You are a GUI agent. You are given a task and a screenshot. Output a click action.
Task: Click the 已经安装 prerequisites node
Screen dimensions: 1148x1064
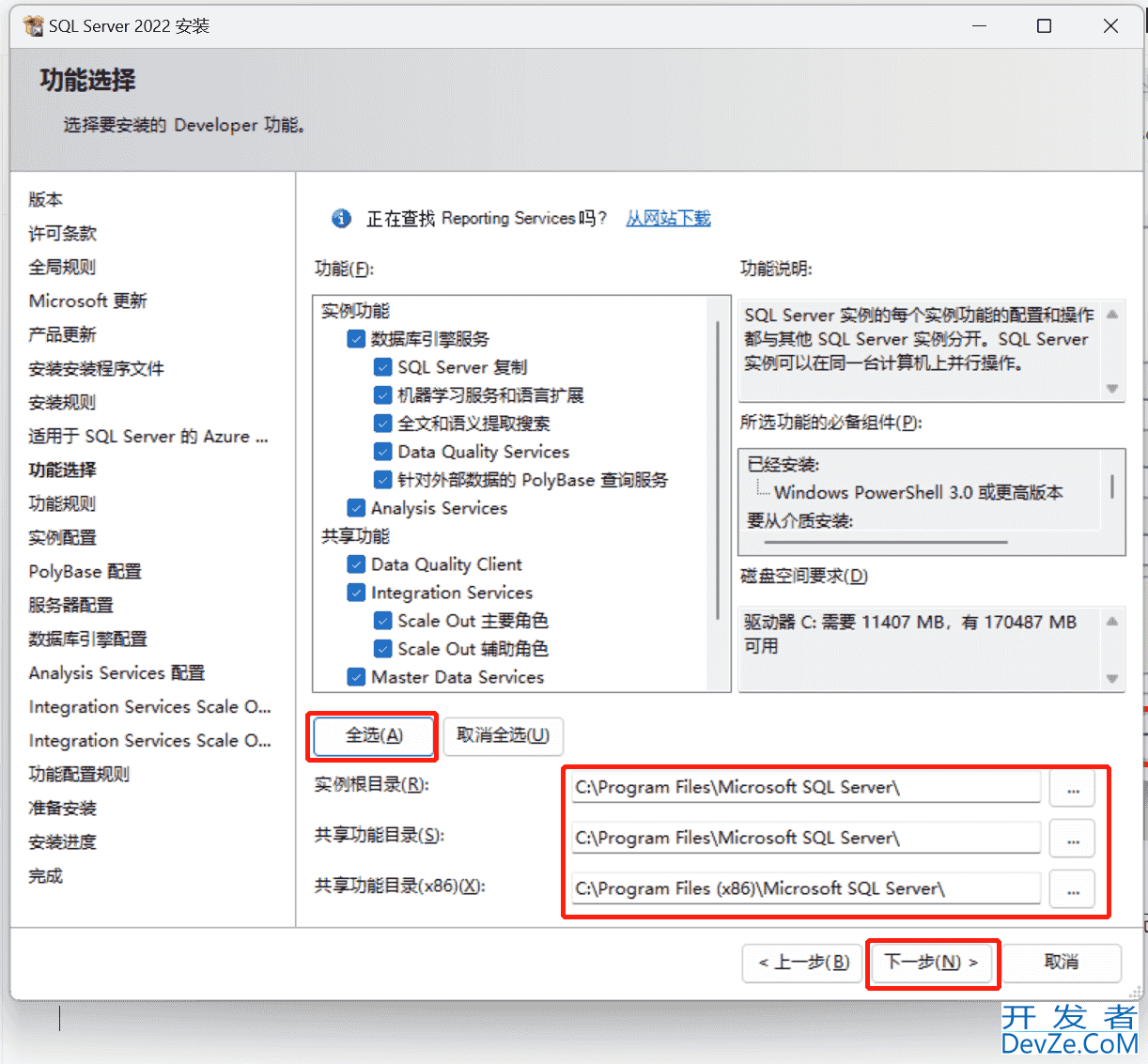click(783, 464)
